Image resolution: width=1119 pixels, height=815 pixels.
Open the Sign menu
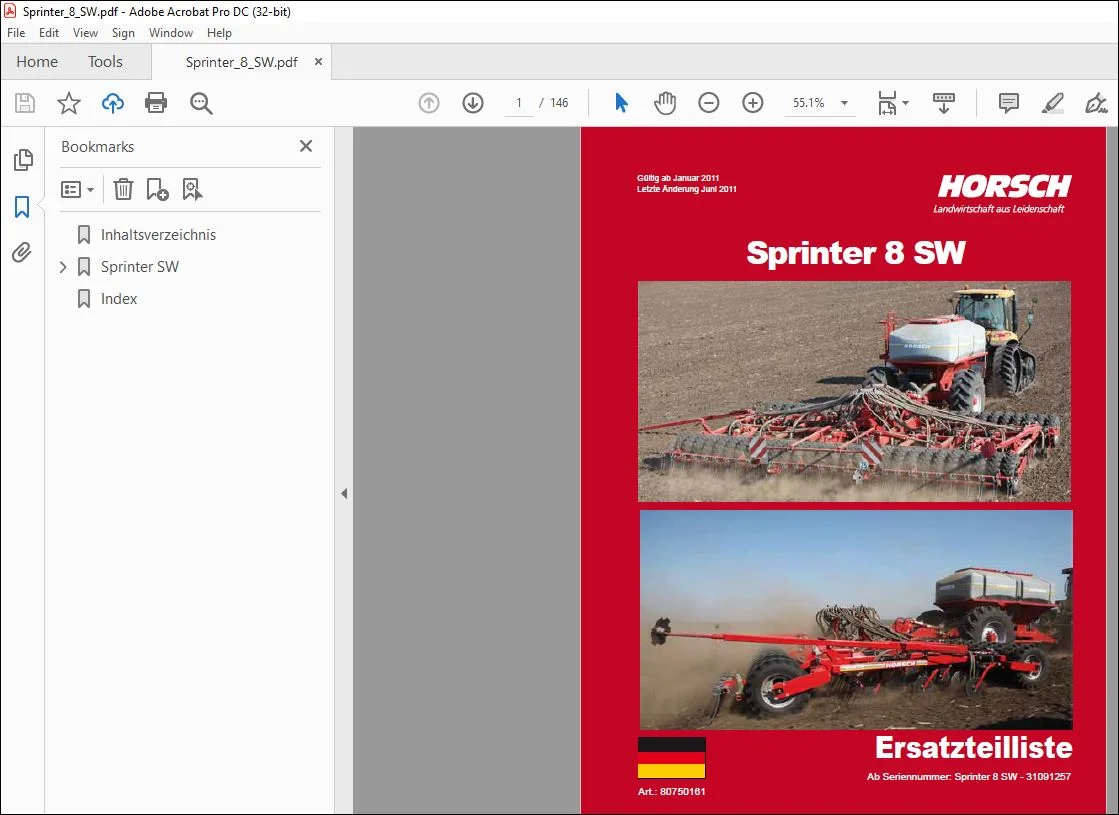point(123,33)
